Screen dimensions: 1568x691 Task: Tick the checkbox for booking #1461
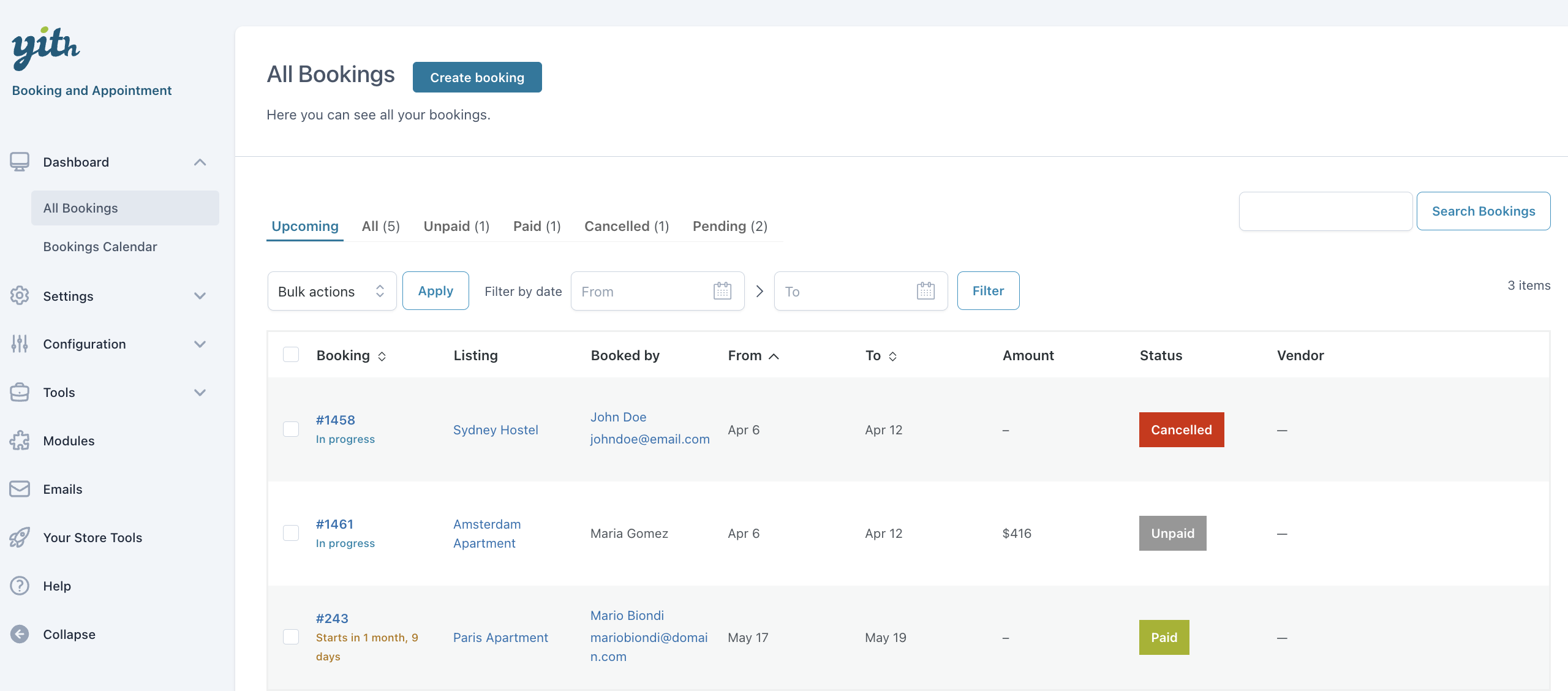pyautogui.click(x=291, y=533)
